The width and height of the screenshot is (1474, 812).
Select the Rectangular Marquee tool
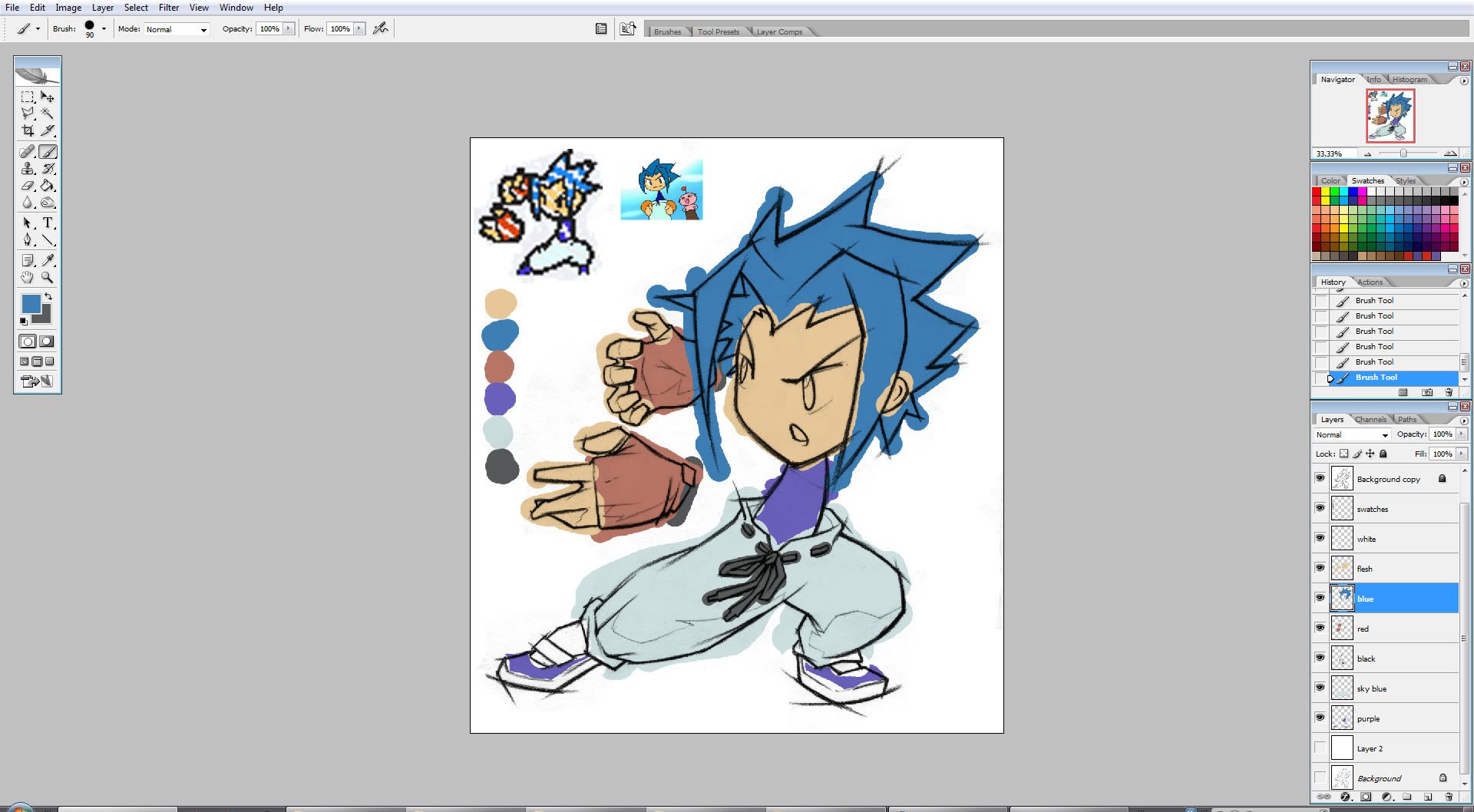click(x=28, y=97)
